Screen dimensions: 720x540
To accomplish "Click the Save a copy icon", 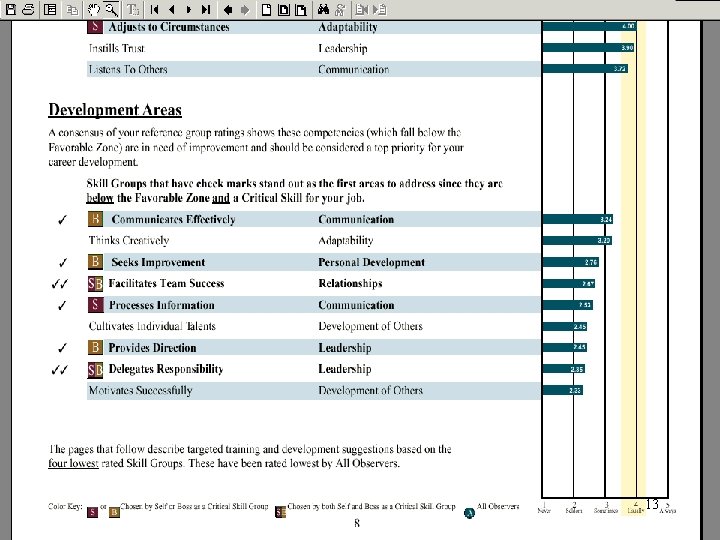I will [11, 9].
